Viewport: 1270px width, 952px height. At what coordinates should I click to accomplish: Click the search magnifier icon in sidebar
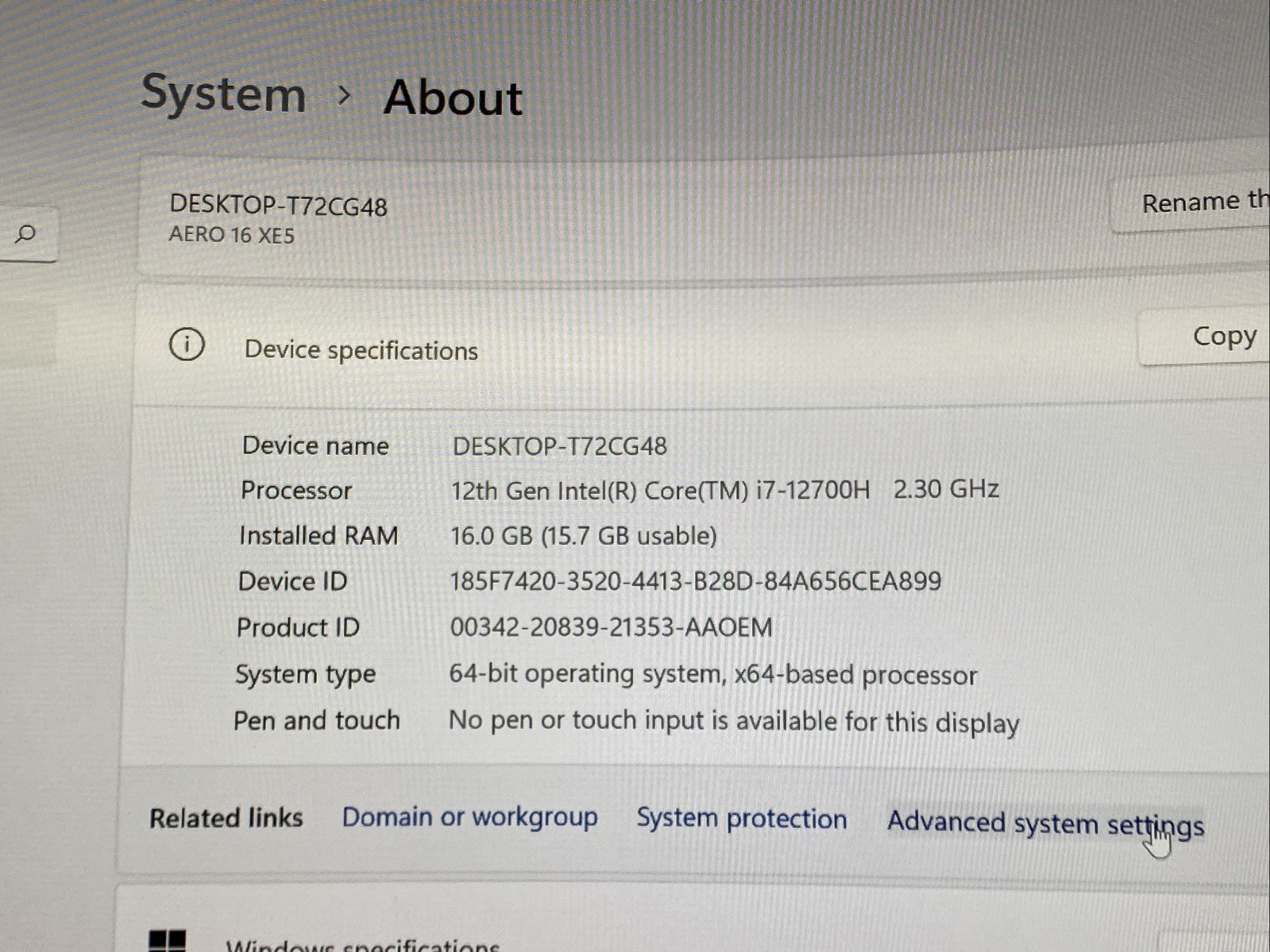click(x=25, y=234)
